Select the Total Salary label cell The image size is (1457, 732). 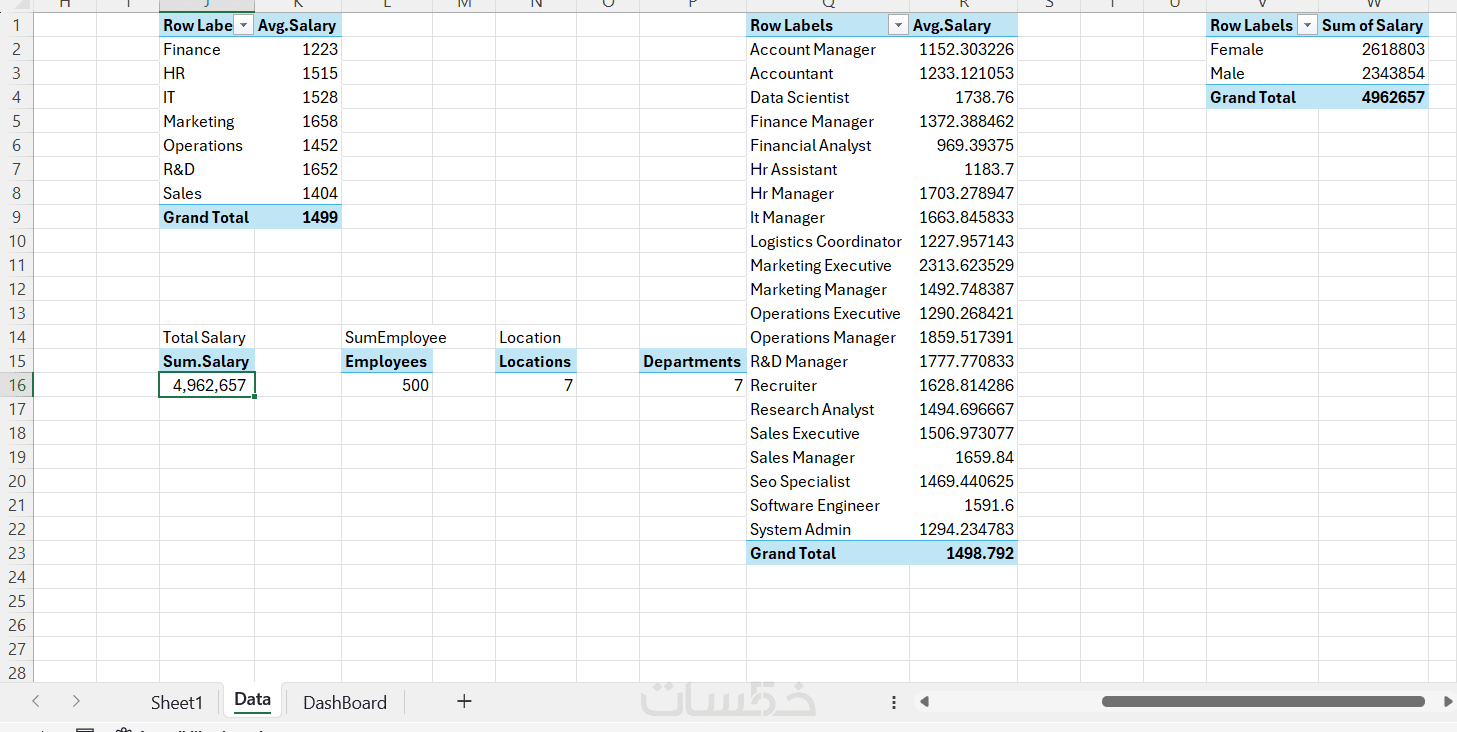(207, 337)
